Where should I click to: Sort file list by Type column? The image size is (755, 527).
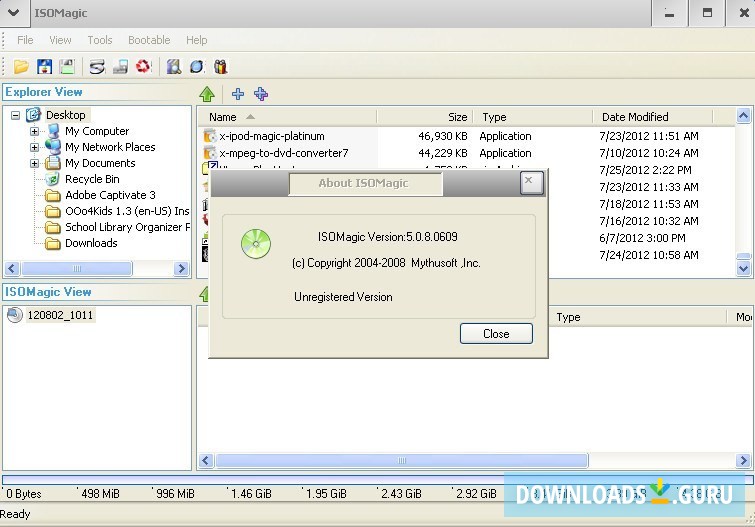pos(533,117)
